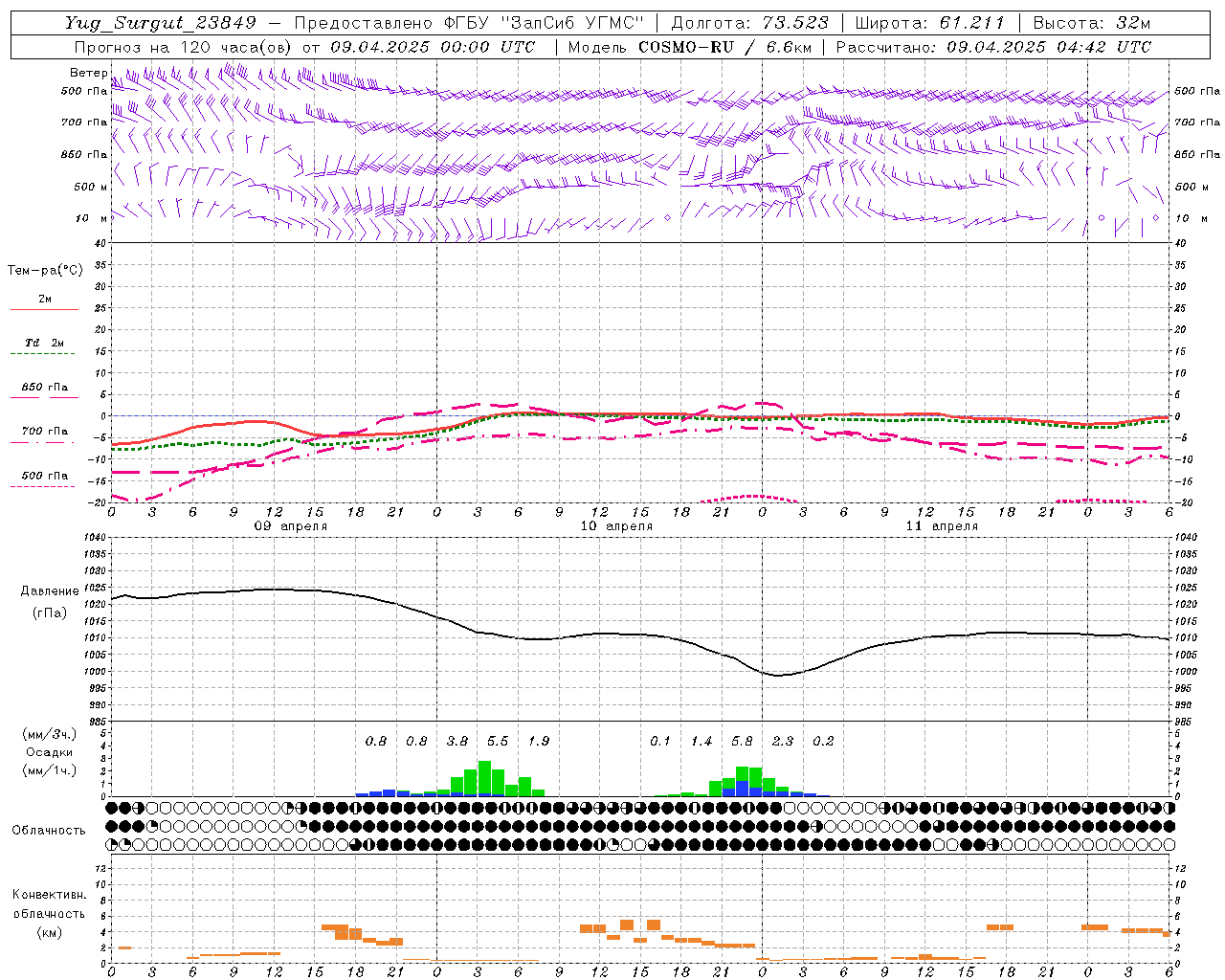1225x980 pixels.
Task: Click the 1.9 precipitation total
Action: [x=539, y=741]
